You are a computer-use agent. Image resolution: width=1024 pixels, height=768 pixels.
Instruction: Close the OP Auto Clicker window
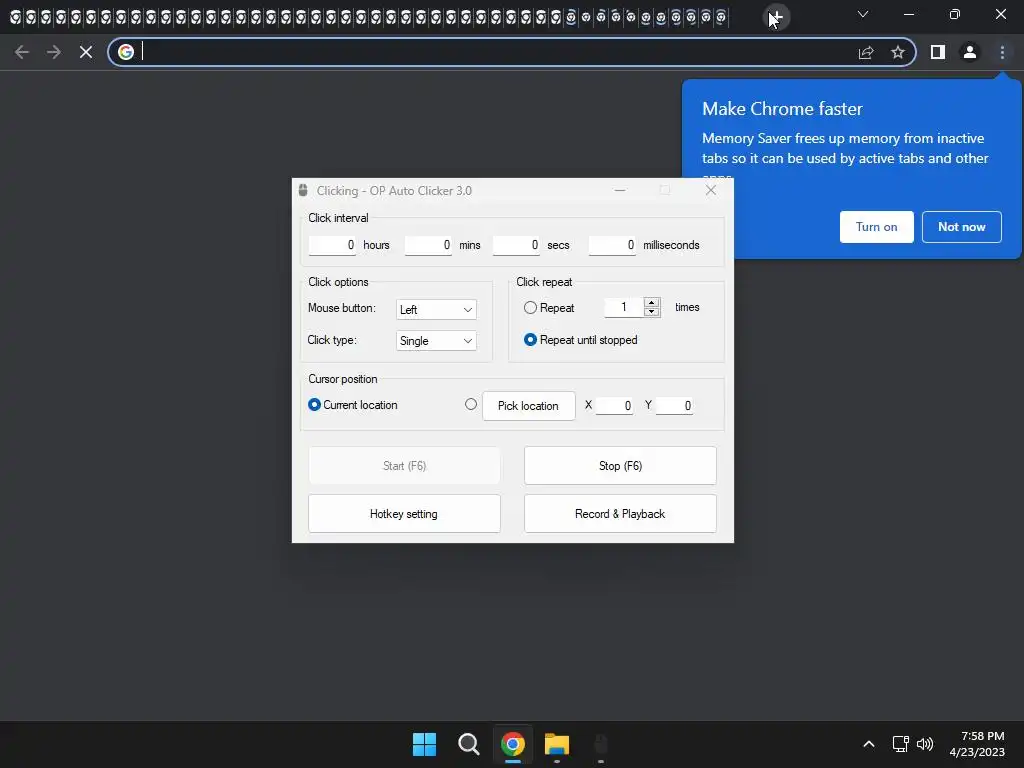coord(711,190)
